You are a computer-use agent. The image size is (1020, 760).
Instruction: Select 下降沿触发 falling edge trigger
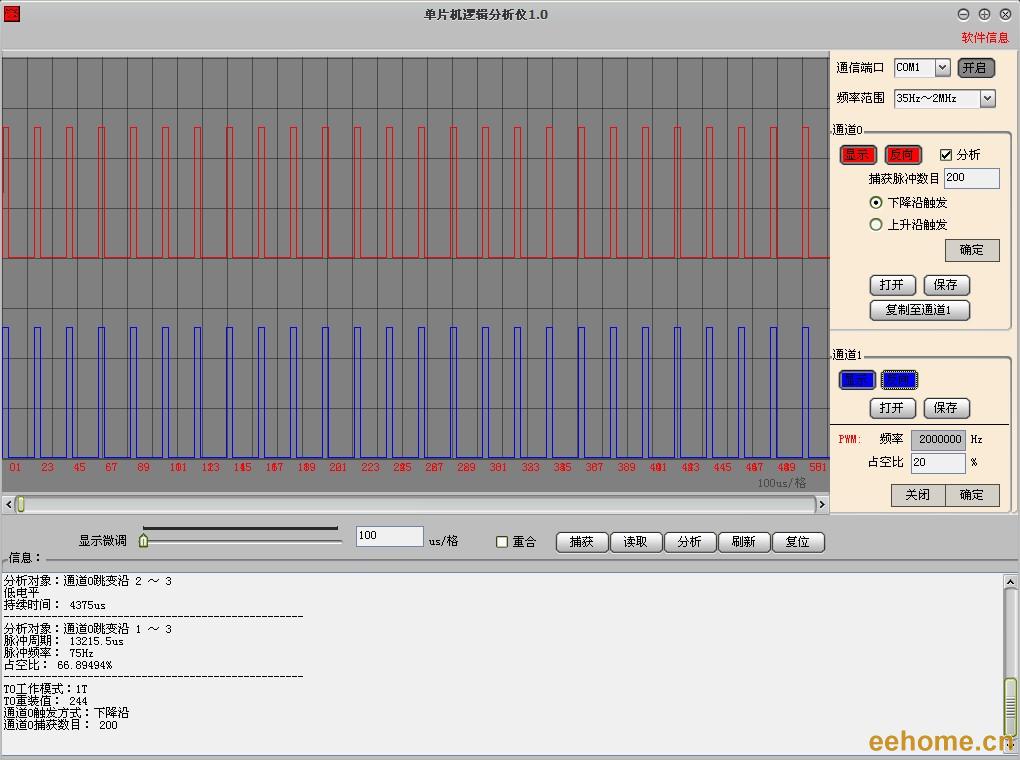click(876, 202)
